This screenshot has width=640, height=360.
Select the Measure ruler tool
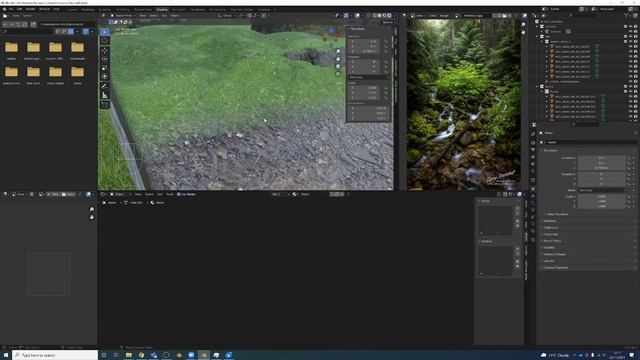coord(105,95)
